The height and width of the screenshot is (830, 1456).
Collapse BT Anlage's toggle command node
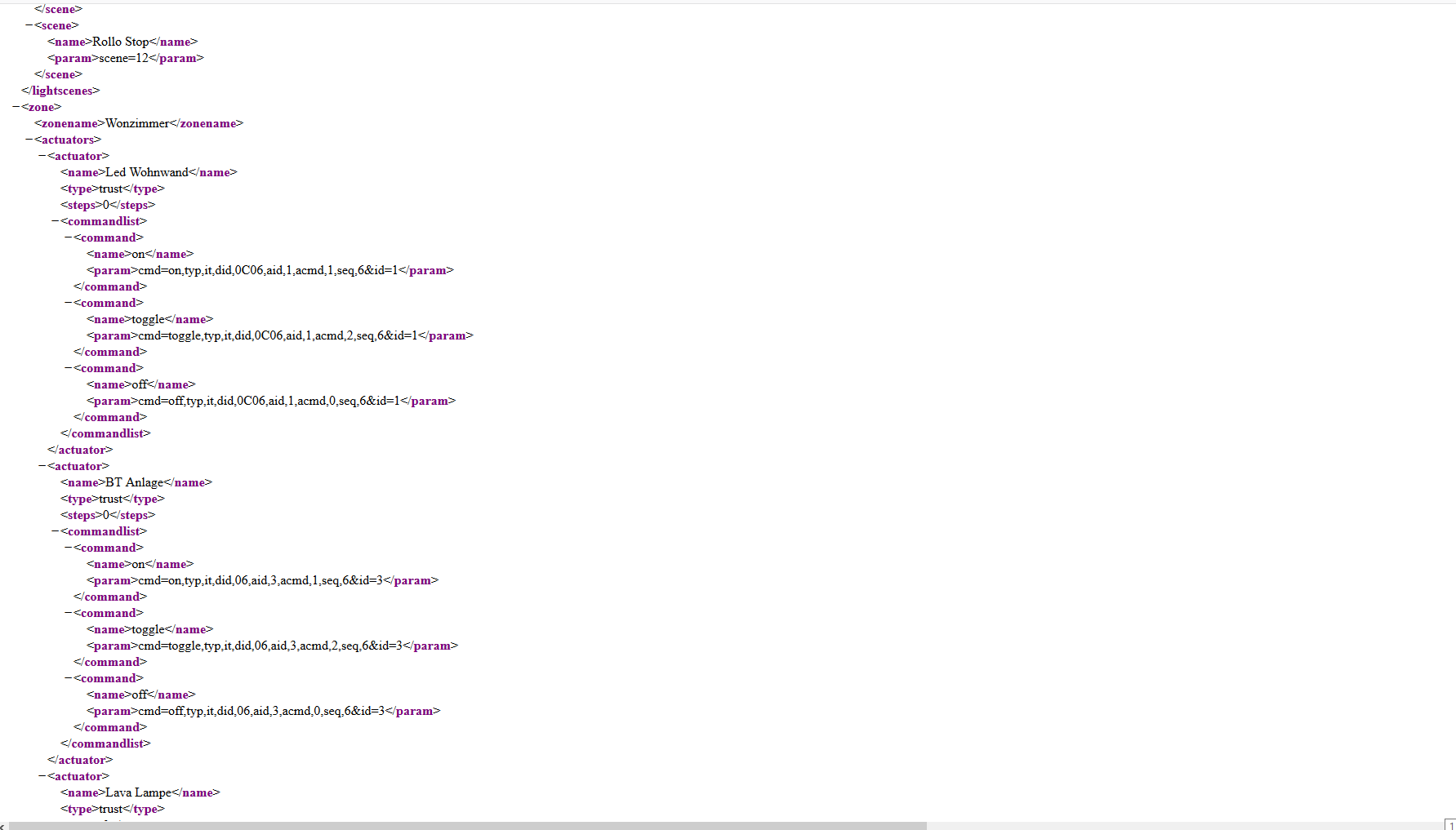pyautogui.click(x=69, y=613)
